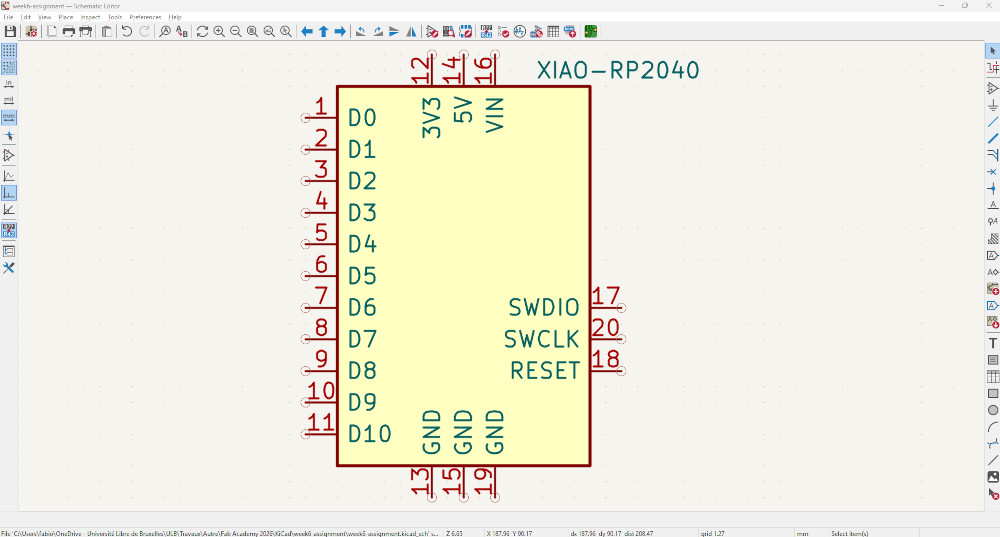Open Schematic Setup from the toolbar

pos(31,31)
